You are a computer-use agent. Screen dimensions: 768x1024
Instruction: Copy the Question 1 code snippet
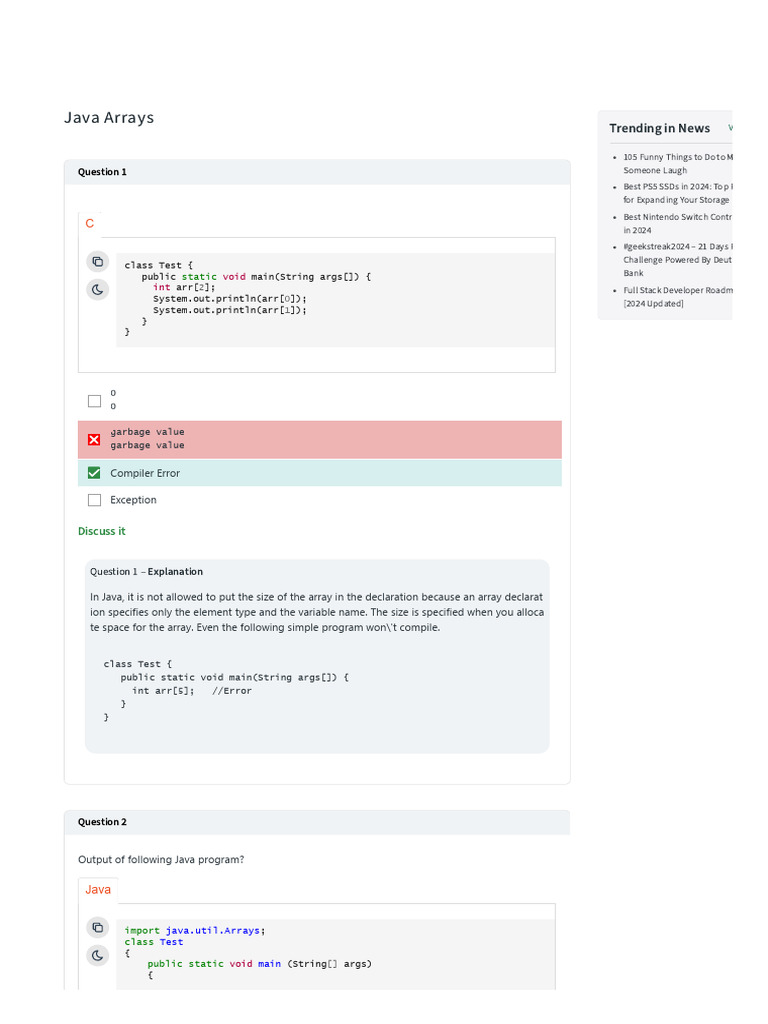[x=97, y=262]
